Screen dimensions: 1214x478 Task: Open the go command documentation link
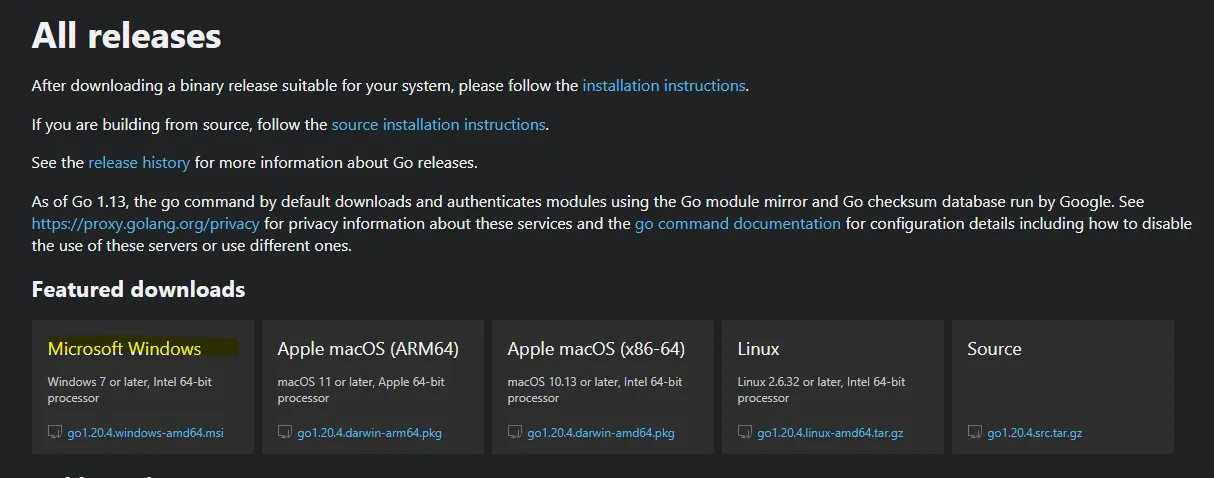pos(737,224)
